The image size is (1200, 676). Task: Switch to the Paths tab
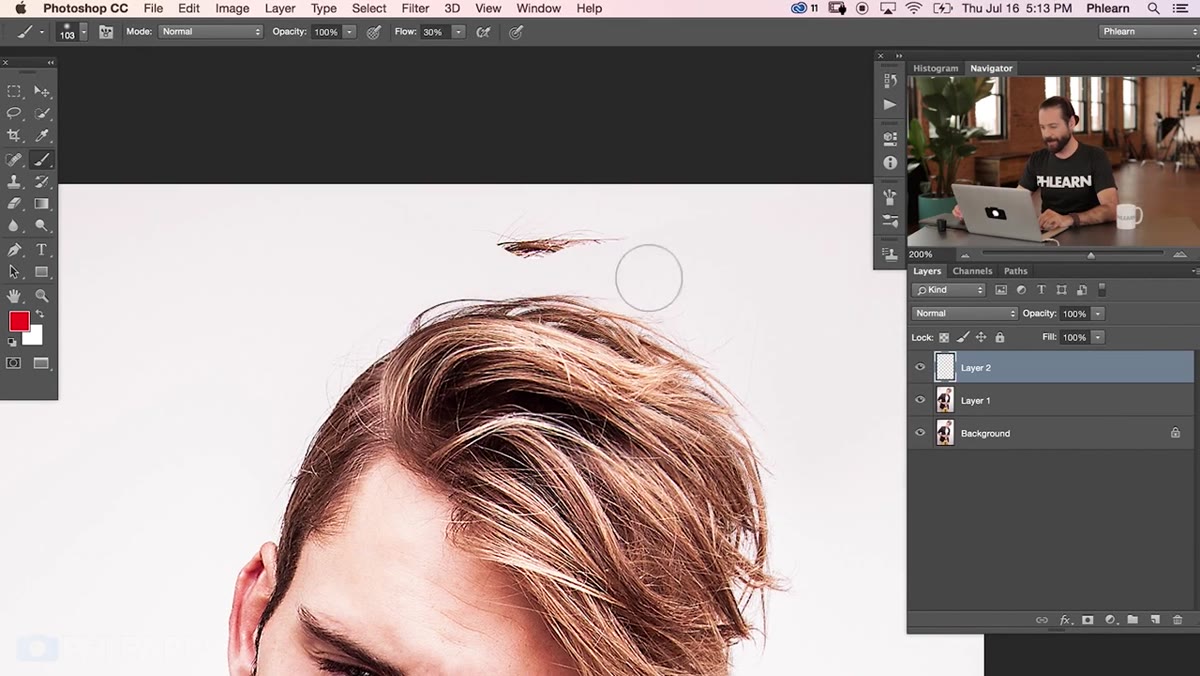tap(1015, 271)
